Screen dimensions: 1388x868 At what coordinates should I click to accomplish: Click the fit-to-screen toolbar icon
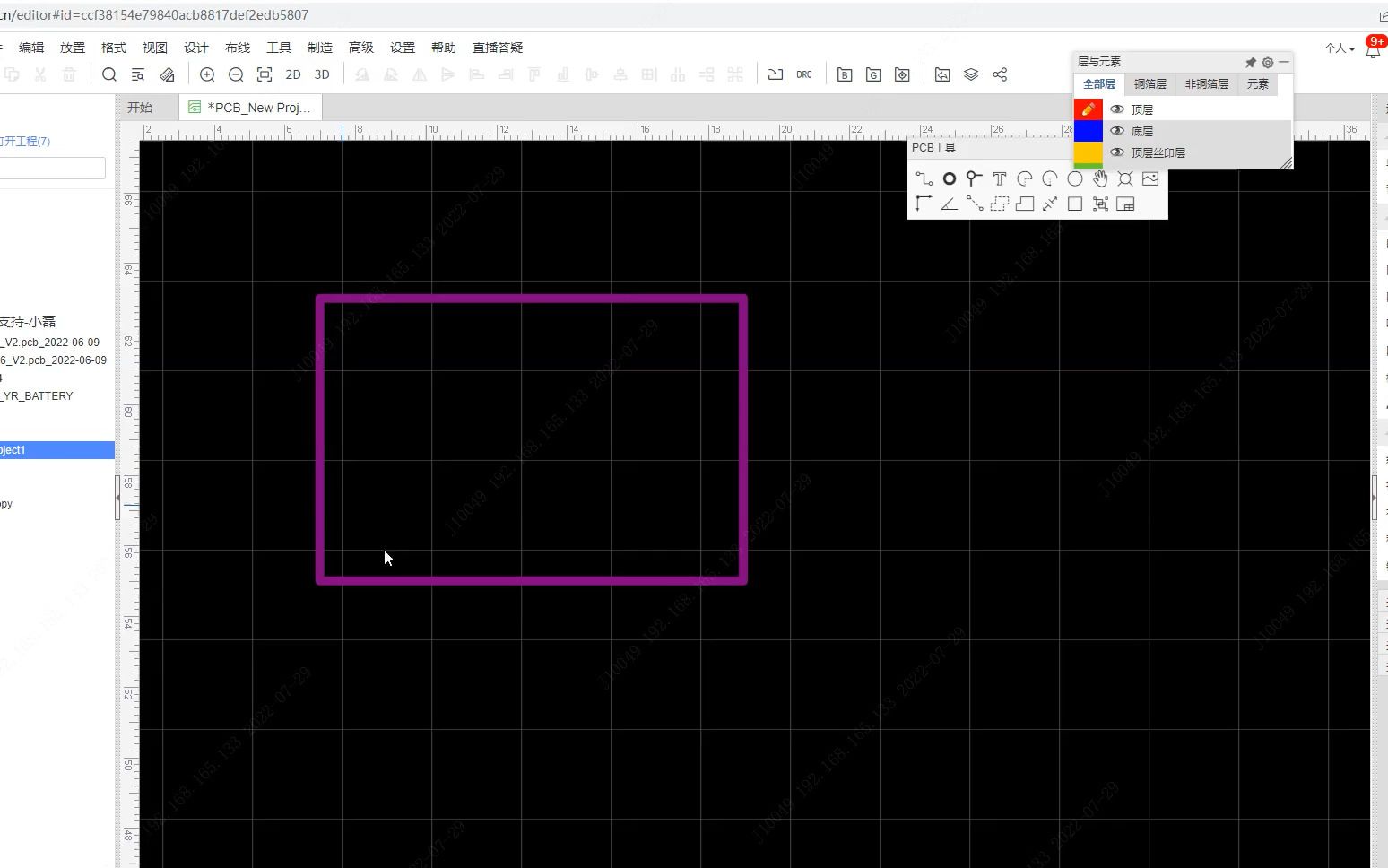click(265, 74)
